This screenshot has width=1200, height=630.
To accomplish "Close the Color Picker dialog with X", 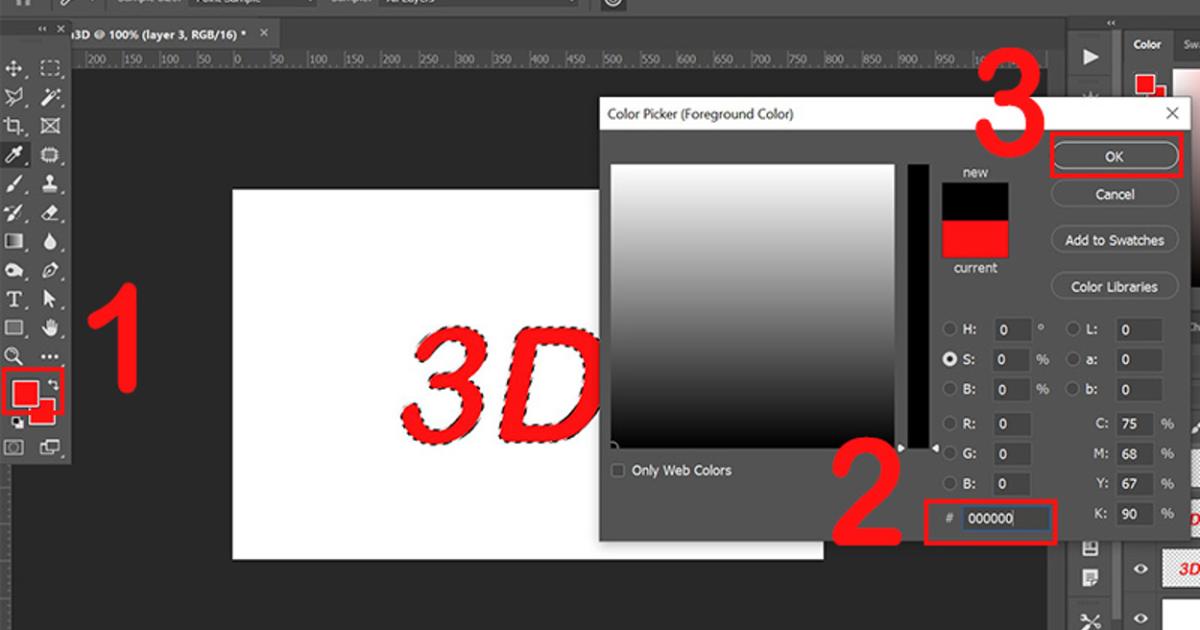I will point(1172,114).
